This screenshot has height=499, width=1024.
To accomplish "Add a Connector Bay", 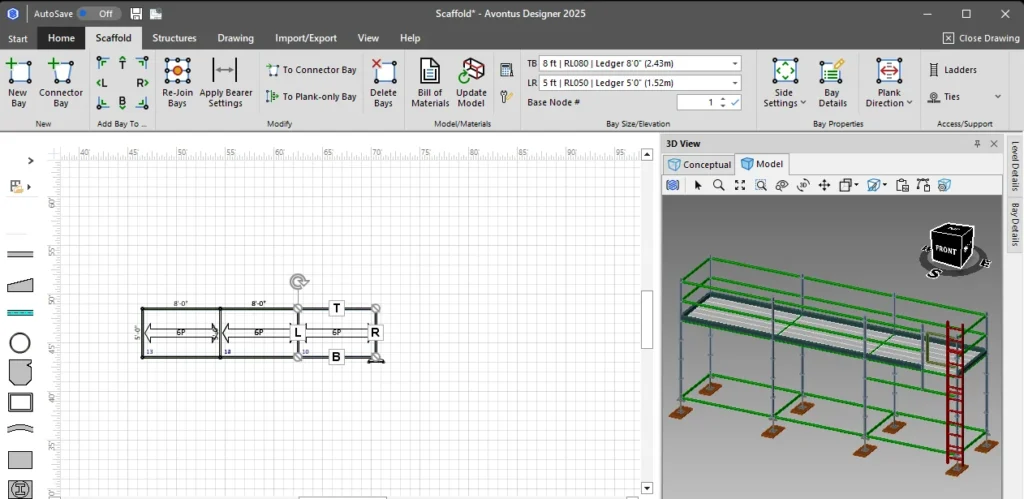I will 61,73.
